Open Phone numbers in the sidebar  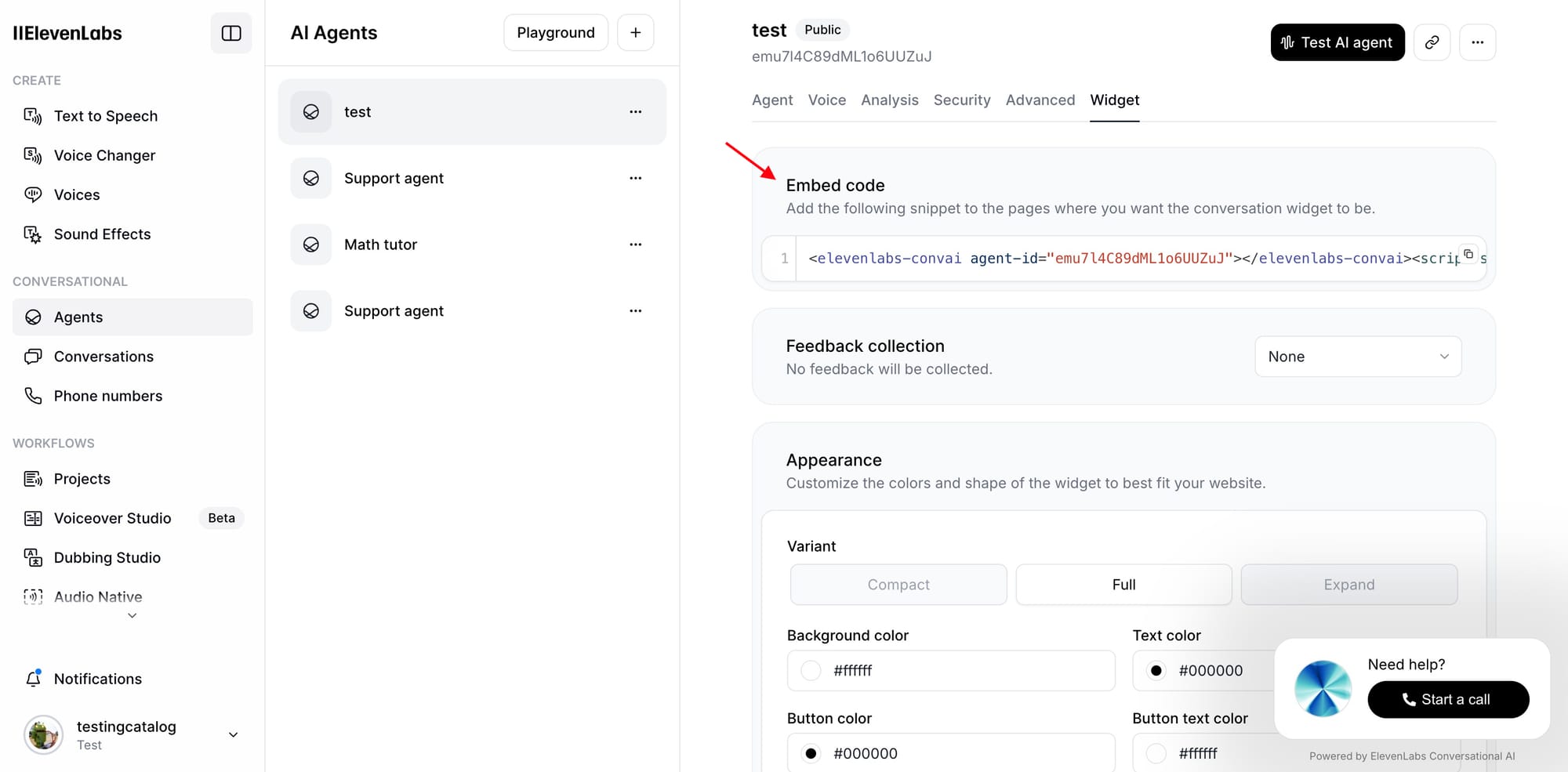tap(132, 396)
